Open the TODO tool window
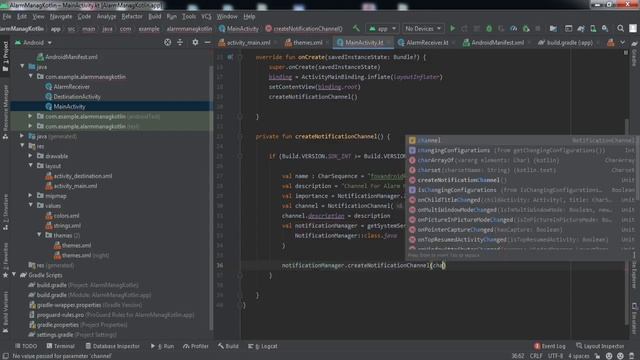640x360 pixels. [x=26, y=346]
